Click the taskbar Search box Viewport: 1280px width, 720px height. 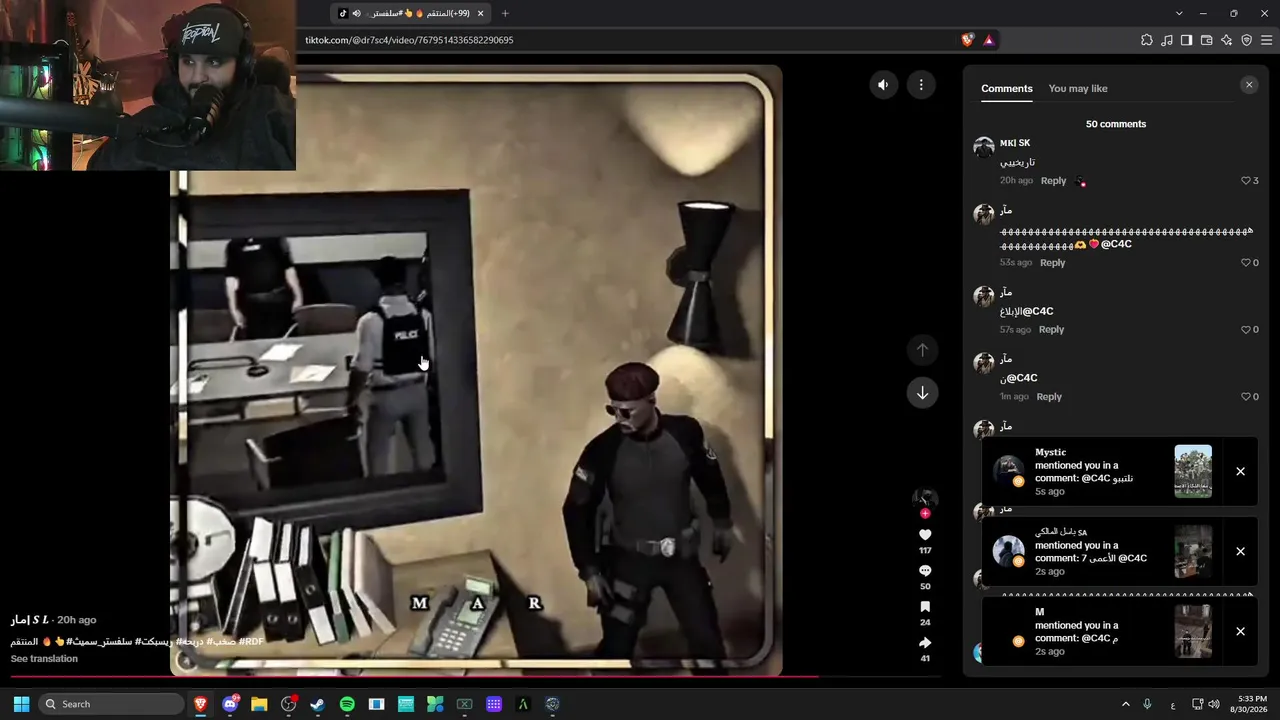[111, 704]
